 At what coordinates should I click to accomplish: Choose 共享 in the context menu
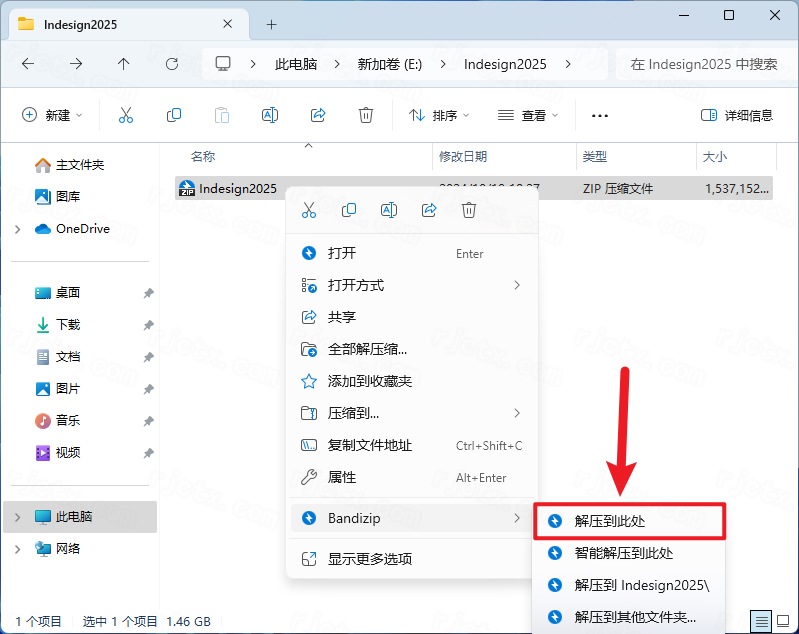[x=412, y=317]
